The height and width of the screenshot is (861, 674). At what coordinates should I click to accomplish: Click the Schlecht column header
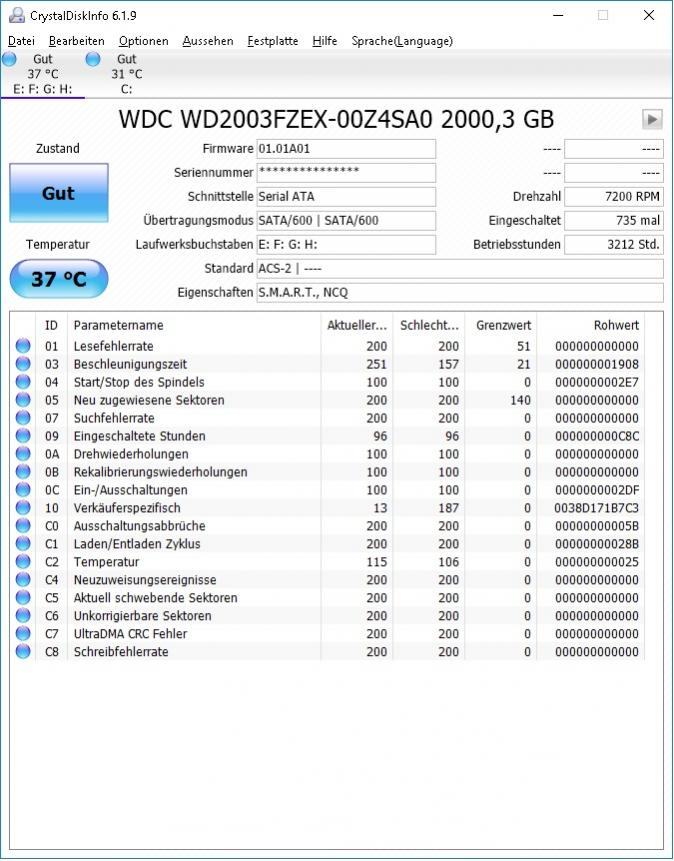click(x=429, y=325)
